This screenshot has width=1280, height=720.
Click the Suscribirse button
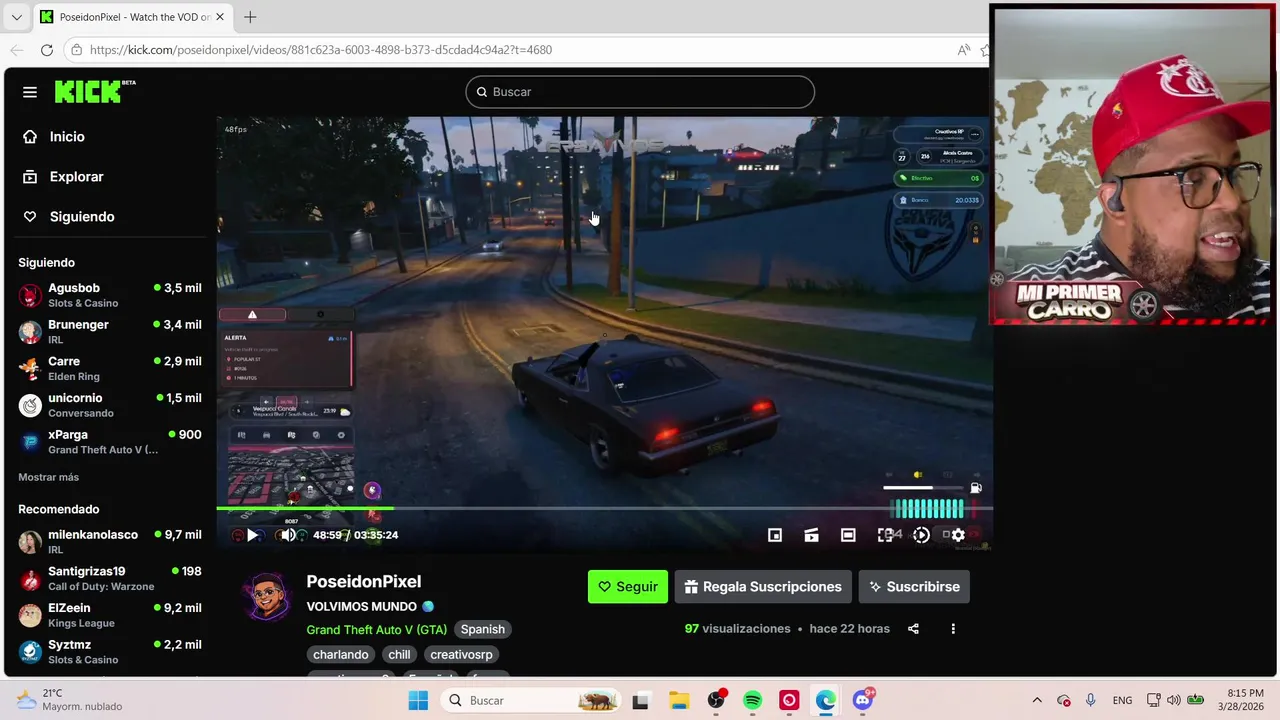(x=914, y=587)
